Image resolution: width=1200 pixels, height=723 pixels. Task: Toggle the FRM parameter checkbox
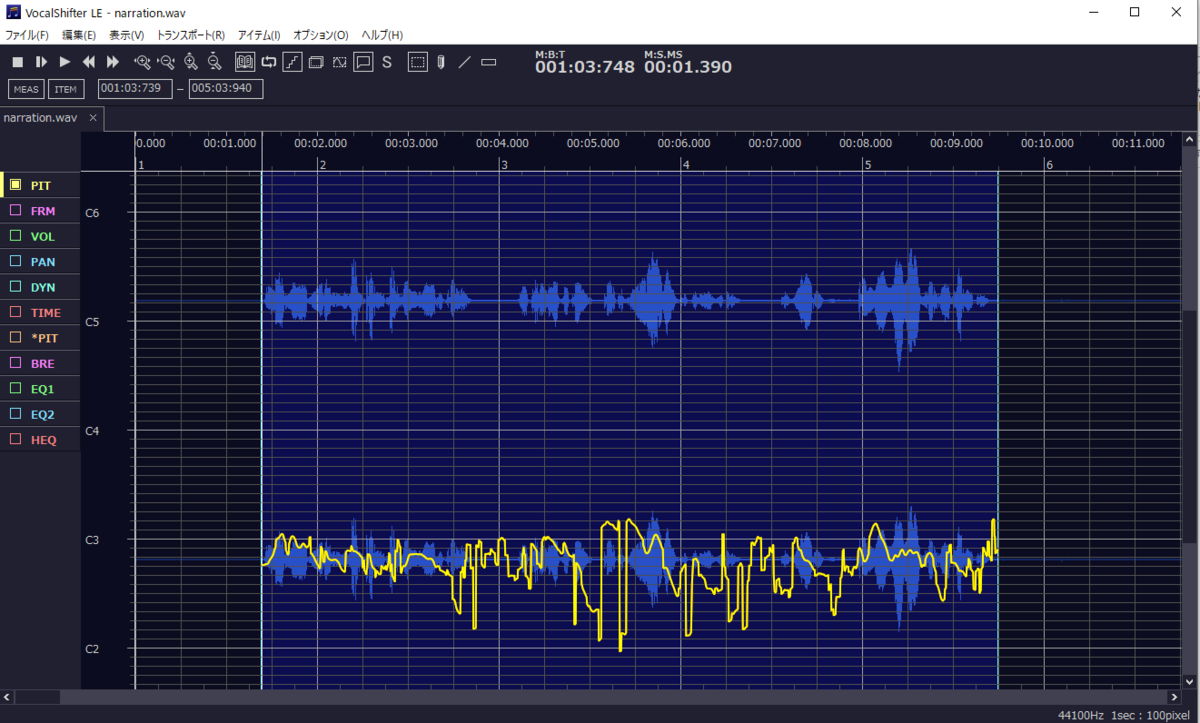pos(15,211)
